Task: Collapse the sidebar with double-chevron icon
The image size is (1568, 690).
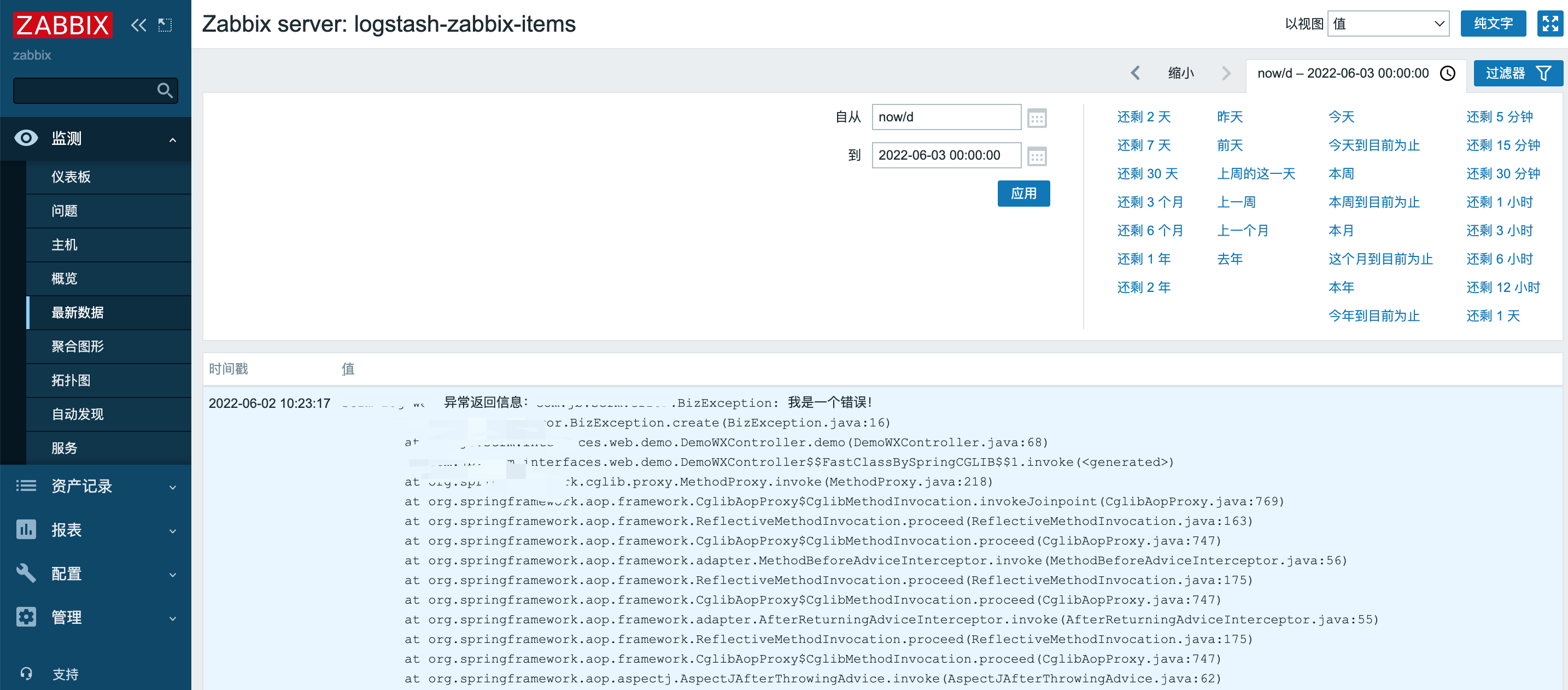Action: tap(139, 25)
